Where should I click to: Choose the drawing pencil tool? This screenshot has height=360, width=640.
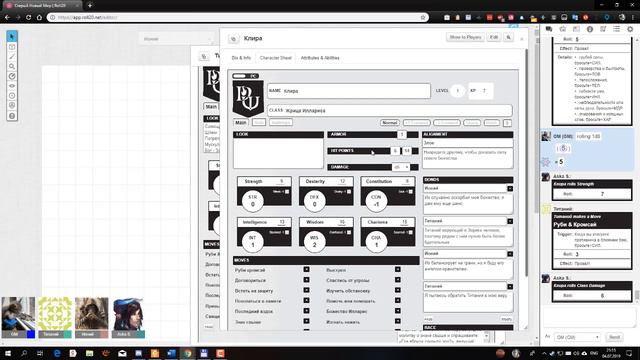(12, 57)
